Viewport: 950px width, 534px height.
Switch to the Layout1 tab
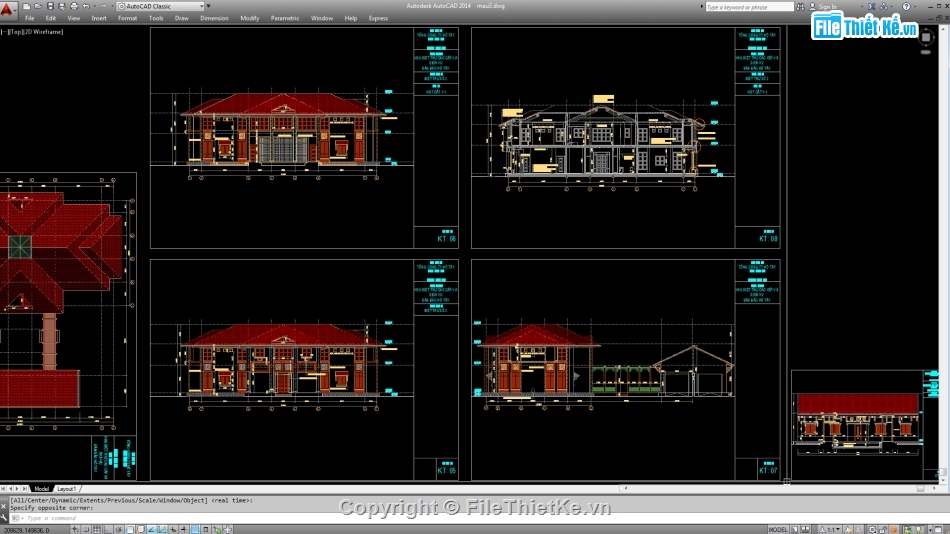pos(66,489)
